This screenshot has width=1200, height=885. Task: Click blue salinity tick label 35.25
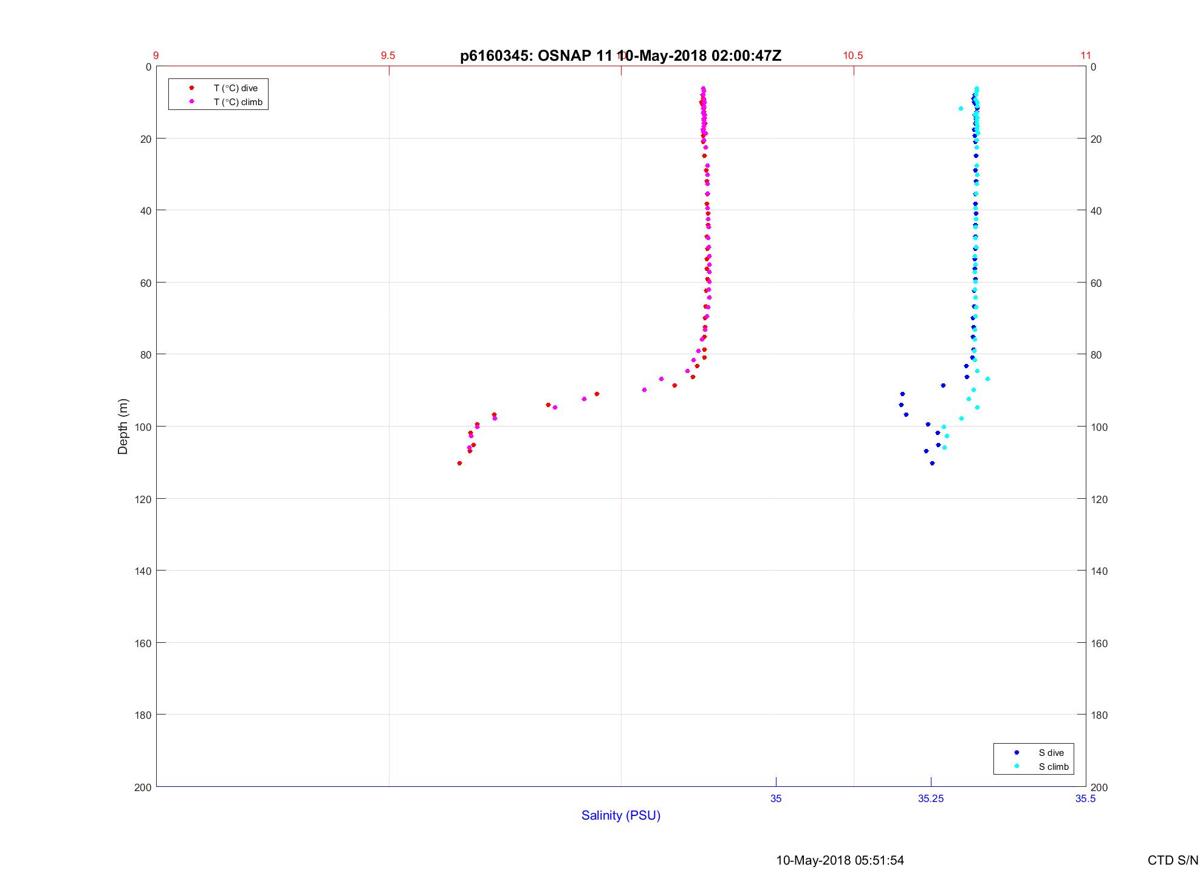click(x=930, y=798)
